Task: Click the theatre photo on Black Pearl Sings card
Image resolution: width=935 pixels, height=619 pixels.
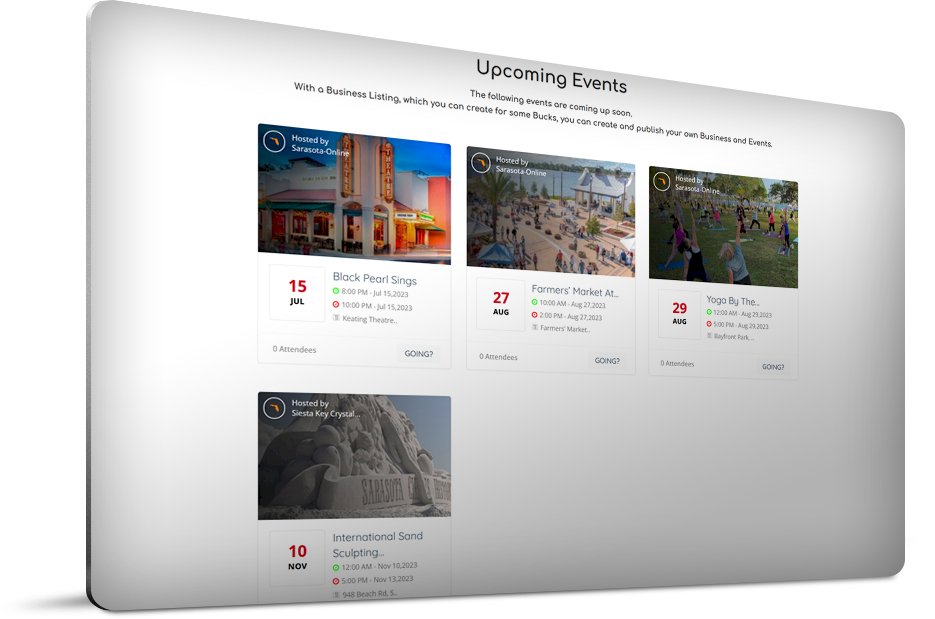Action: point(354,205)
